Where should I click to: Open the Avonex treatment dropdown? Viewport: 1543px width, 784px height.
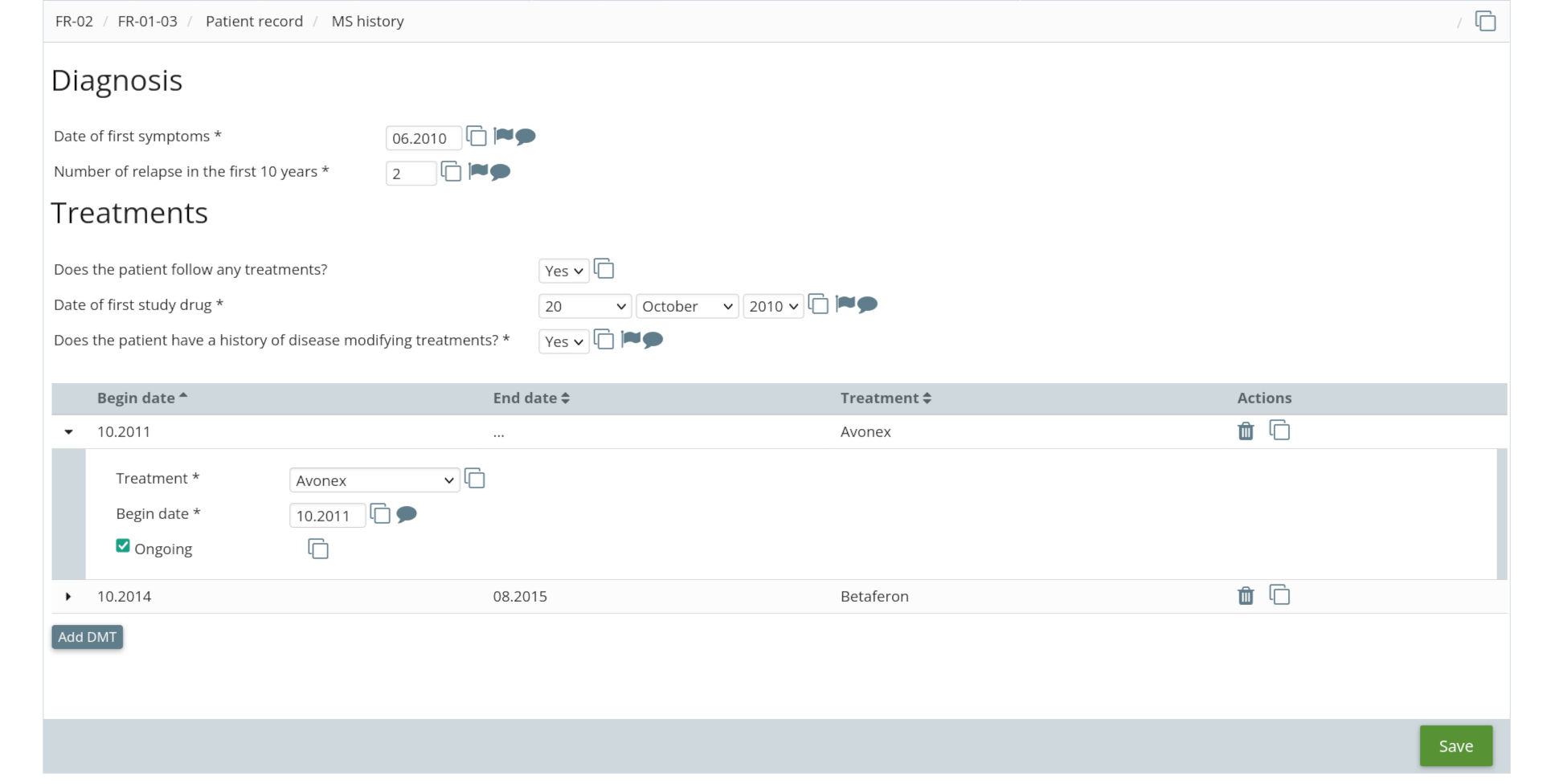(x=374, y=480)
